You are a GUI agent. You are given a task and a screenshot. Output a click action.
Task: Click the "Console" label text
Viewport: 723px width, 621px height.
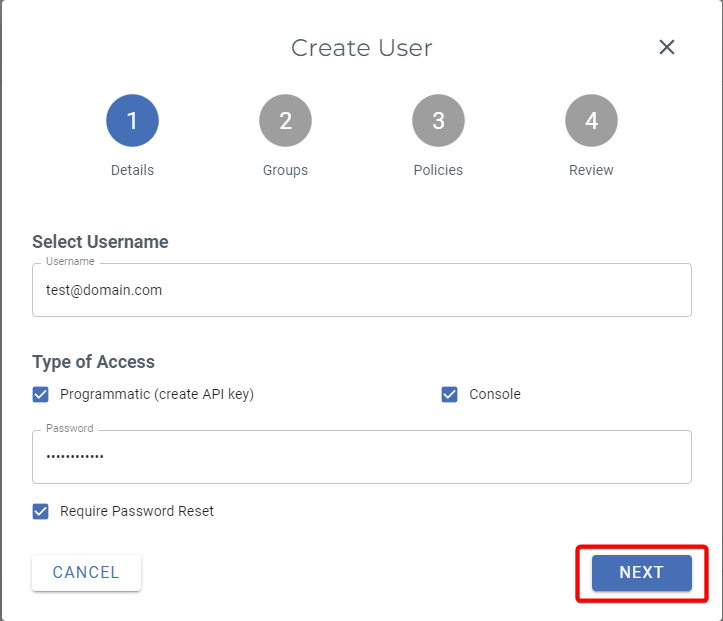495,394
